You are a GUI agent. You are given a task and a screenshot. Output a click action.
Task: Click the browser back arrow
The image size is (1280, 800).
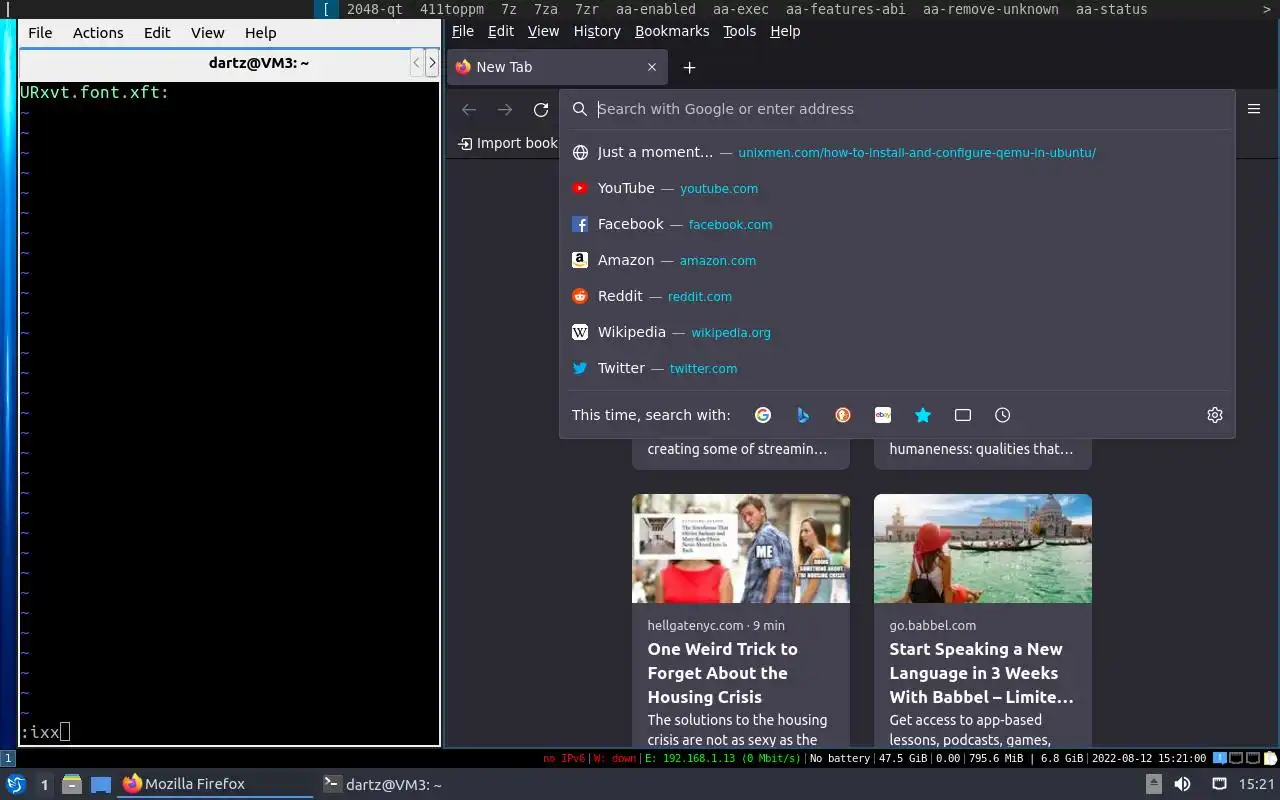(469, 109)
